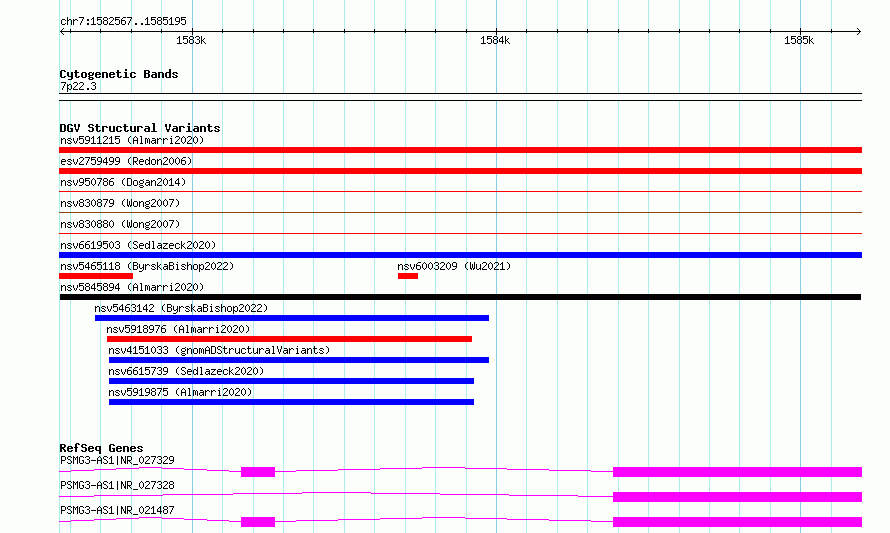This screenshot has height=533, width=890.
Task: Click the nsv5845894 (Almarri2020) label
Action: 132,287
